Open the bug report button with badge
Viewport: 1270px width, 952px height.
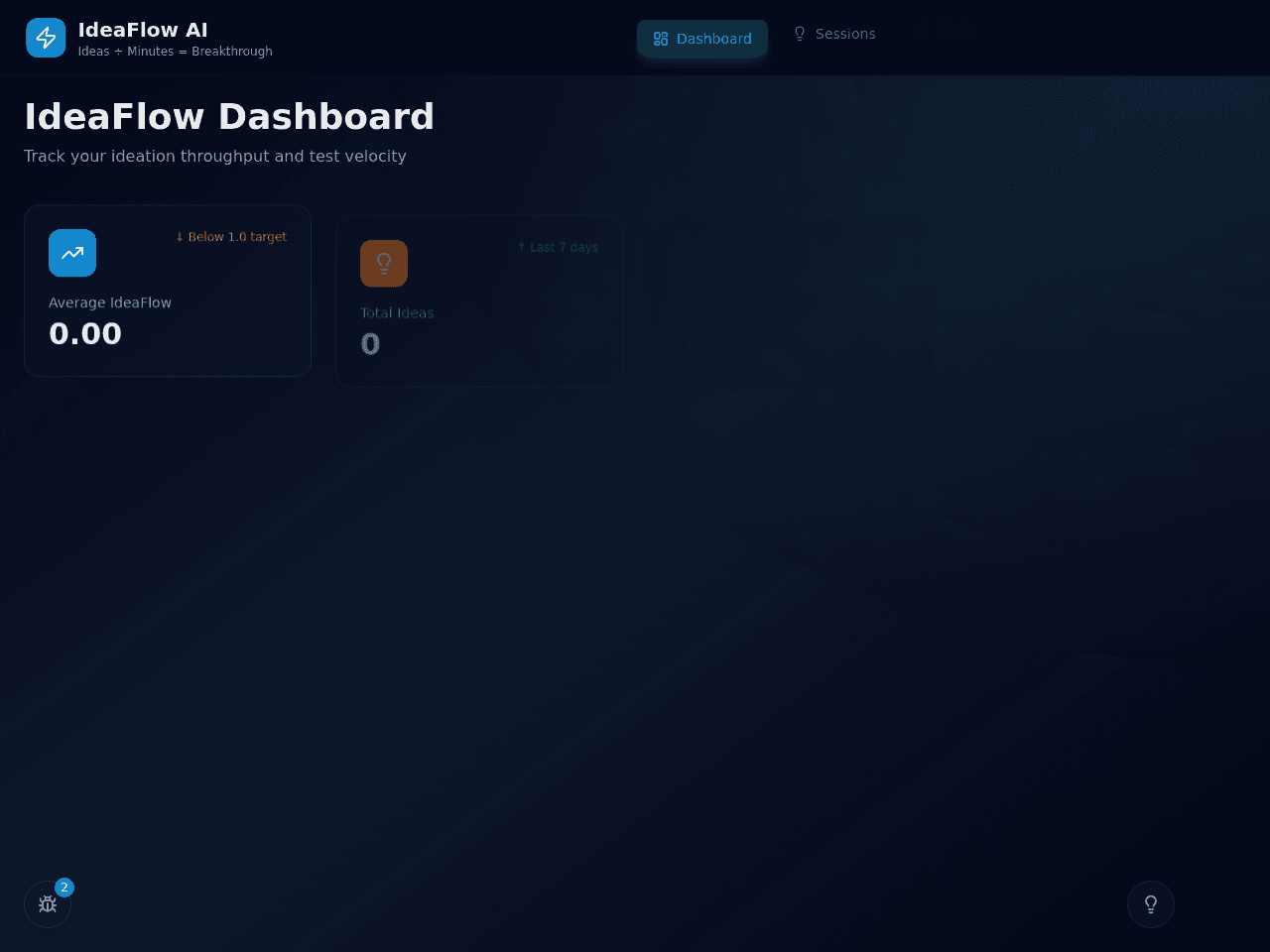[48, 904]
